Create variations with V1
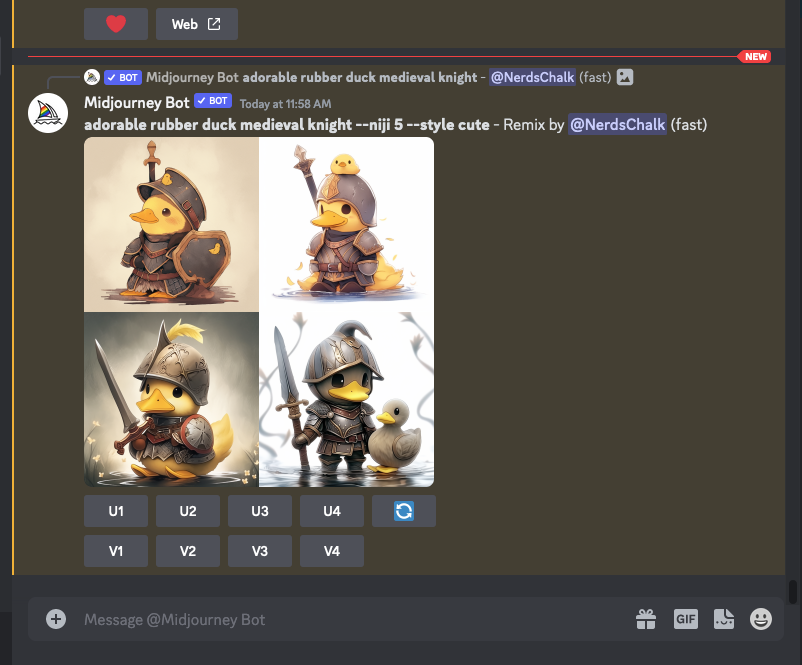Screen dimensions: 802x665 click(116, 551)
